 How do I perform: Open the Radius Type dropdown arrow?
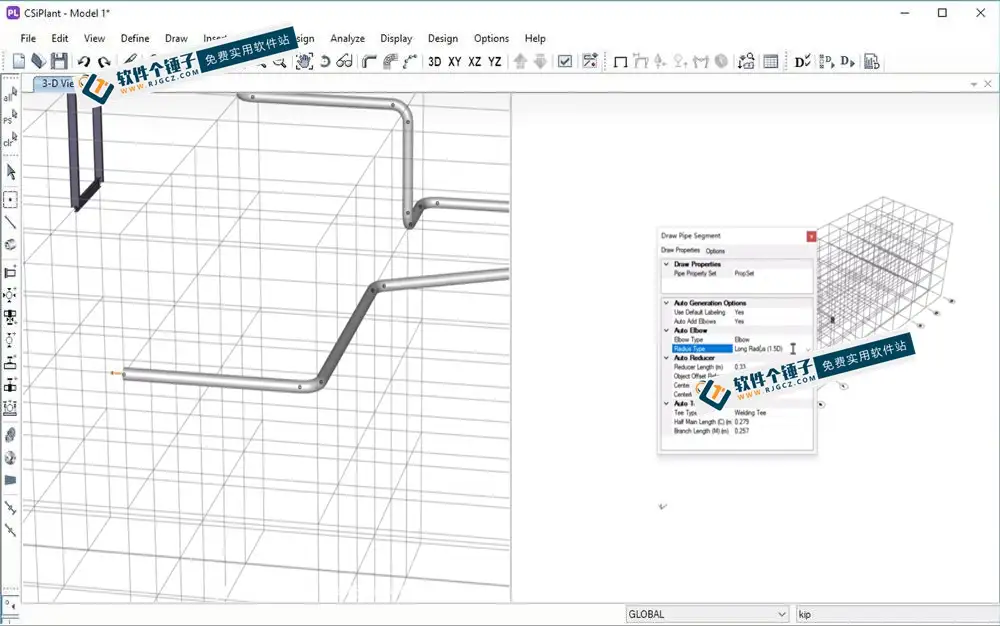coord(808,349)
